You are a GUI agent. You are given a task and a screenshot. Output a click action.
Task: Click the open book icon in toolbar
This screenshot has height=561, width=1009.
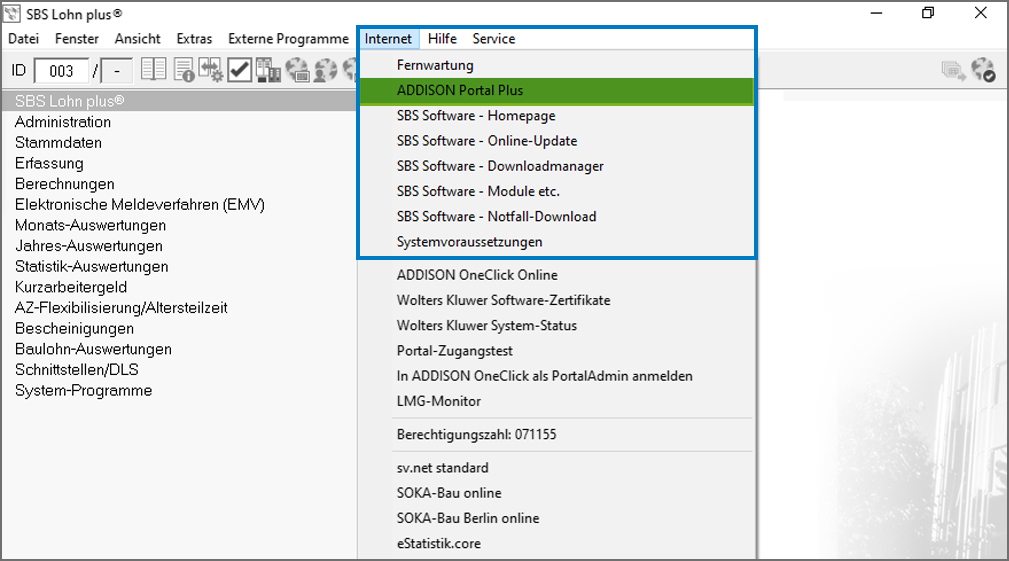153,70
